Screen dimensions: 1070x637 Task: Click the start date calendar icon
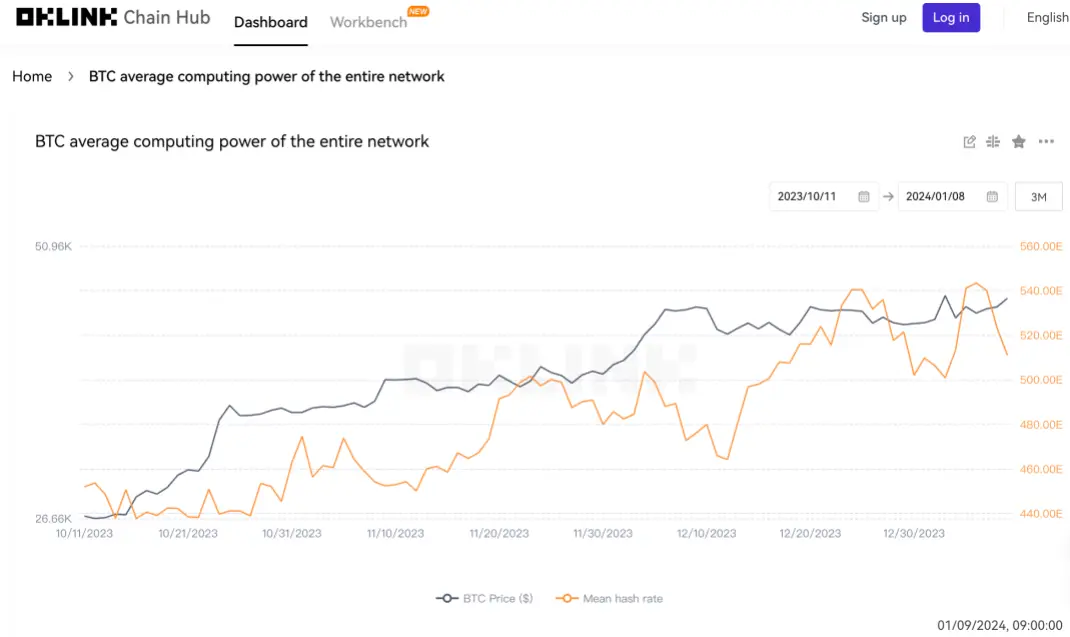coord(864,197)
